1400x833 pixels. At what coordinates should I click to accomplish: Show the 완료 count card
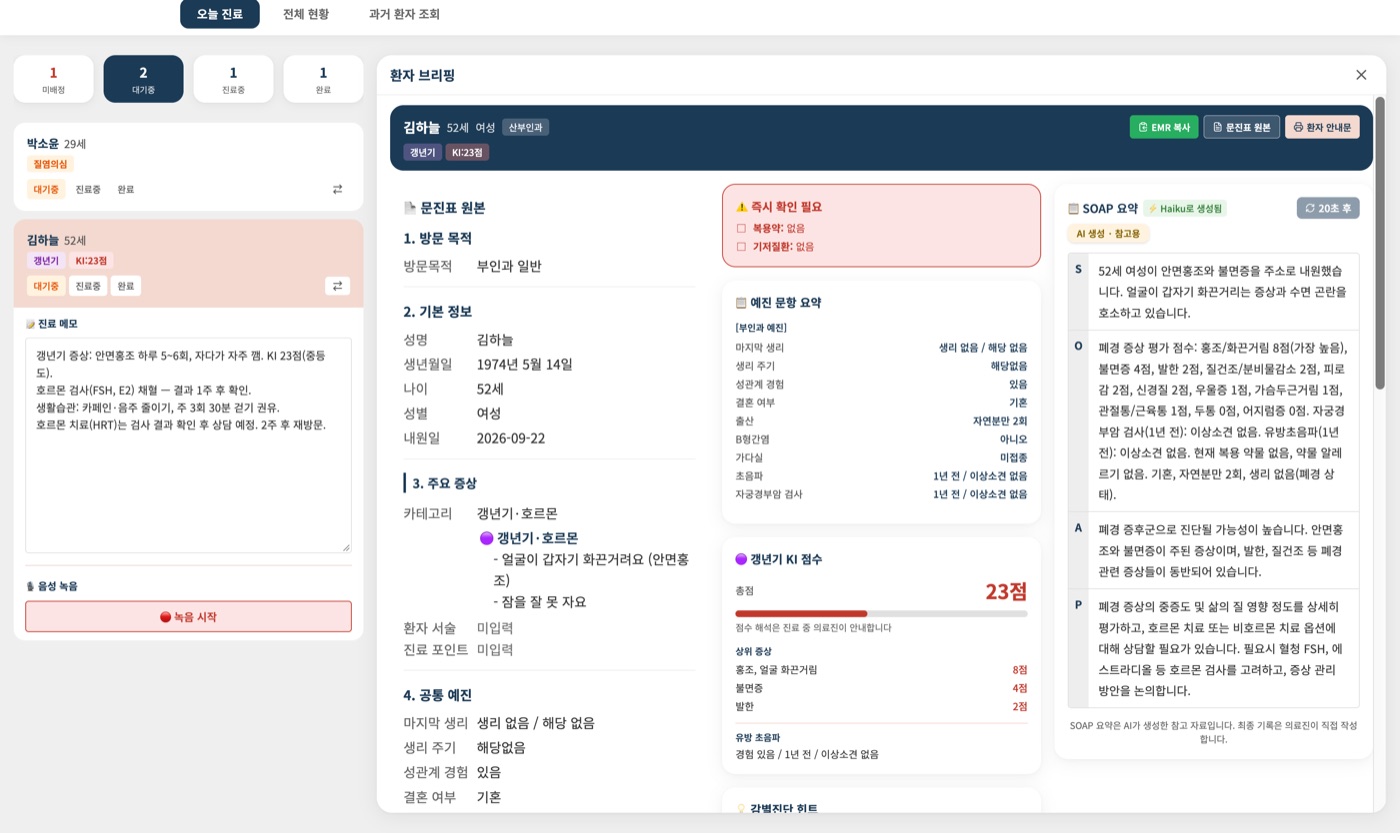[x=323, y=79]
